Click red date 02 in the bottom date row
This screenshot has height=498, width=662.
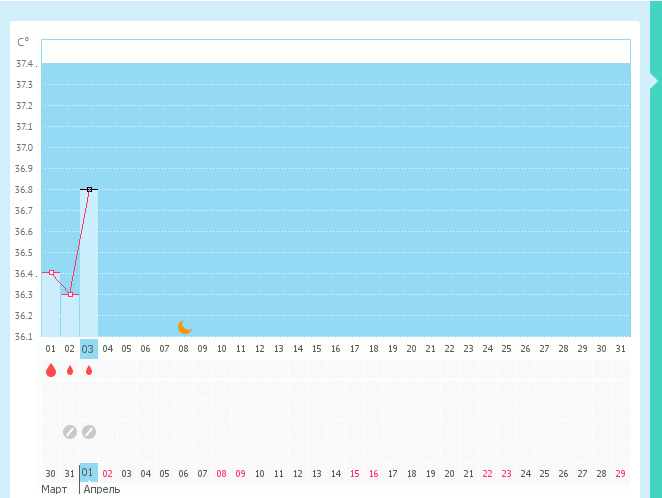point(107,472)
